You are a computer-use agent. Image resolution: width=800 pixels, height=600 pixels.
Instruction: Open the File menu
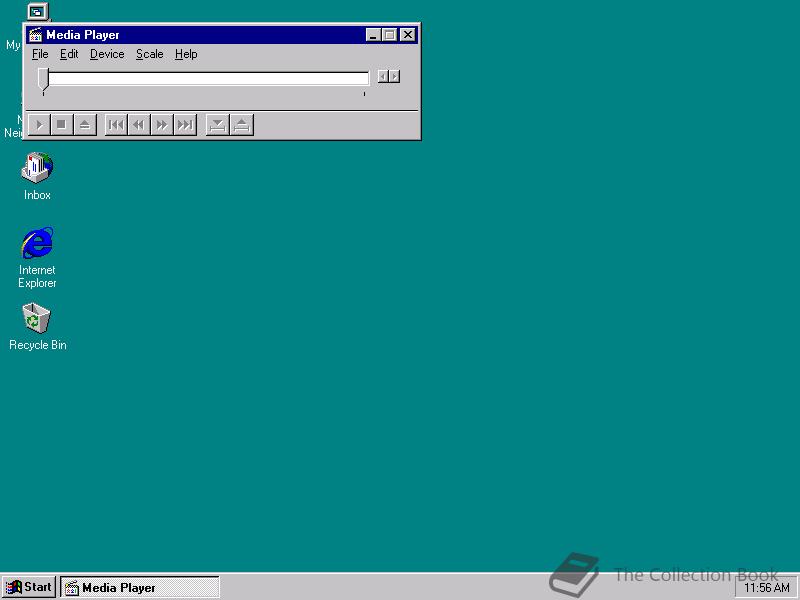pyautogui.click(x=40, y=54)
